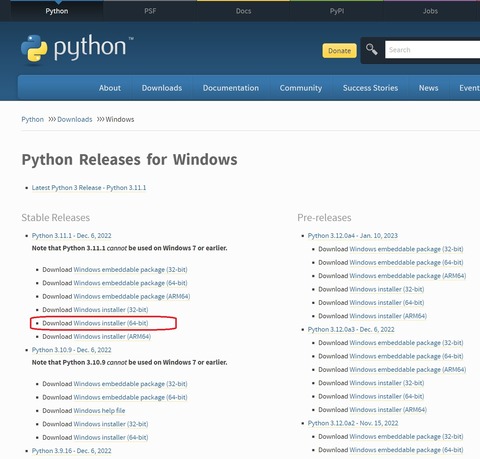Open the Success Stories menu
This screenshot has width=480, height=459.
(x=370, y=88)
